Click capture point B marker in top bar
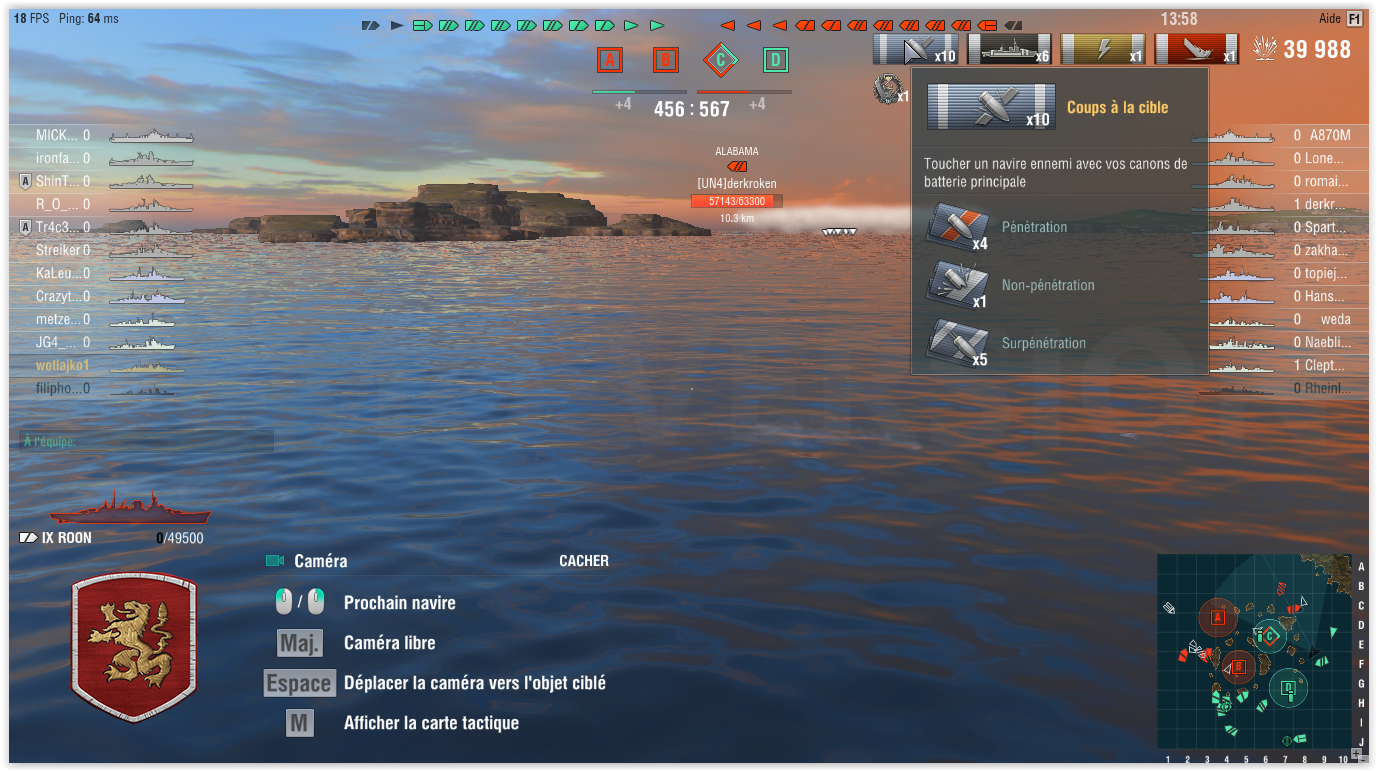 pos(665,61)
